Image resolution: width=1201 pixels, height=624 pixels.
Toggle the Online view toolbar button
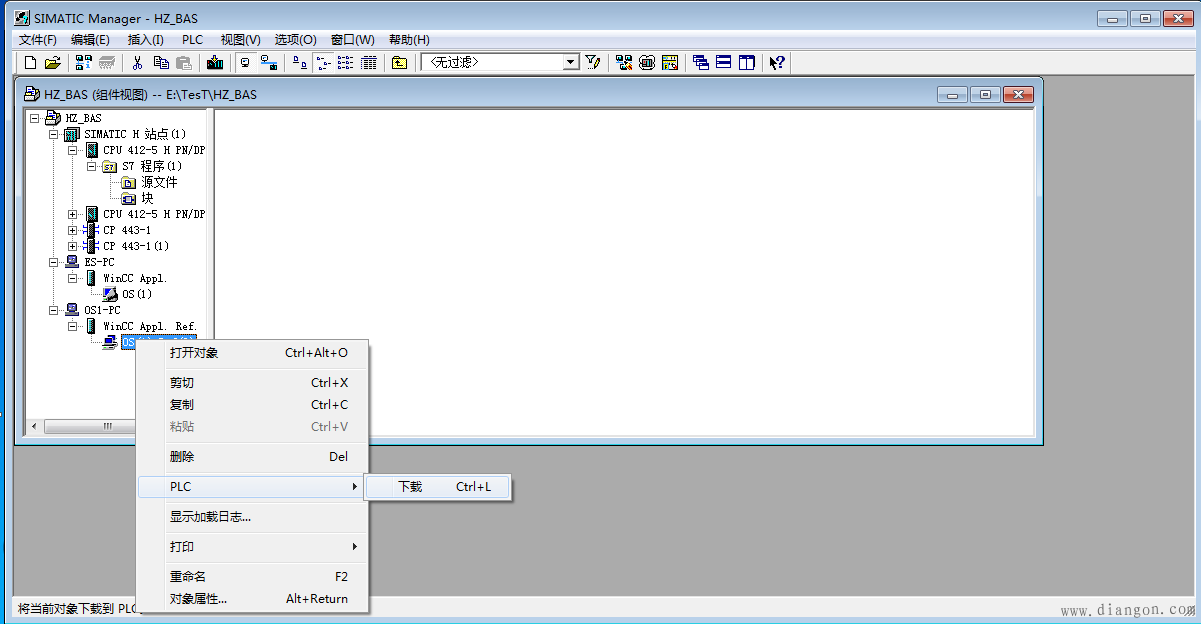268,62
